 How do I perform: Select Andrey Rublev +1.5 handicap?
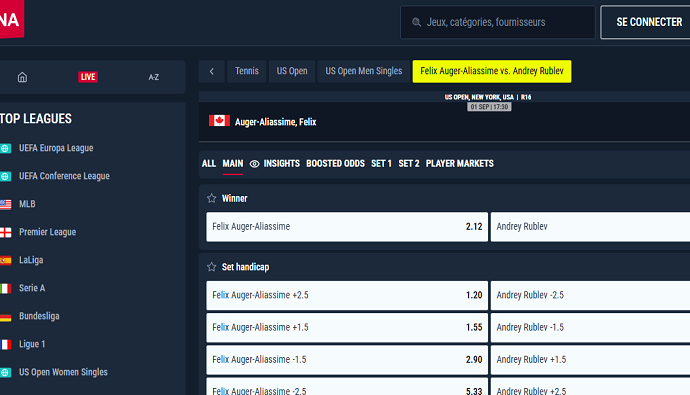[x=591, y=360]
